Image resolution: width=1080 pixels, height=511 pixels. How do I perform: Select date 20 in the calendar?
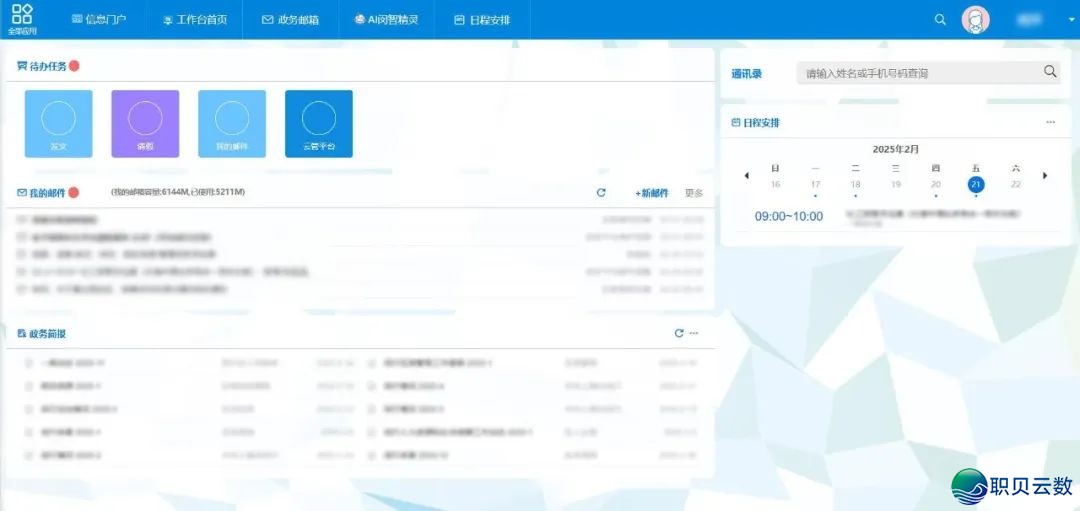point(936,185)
